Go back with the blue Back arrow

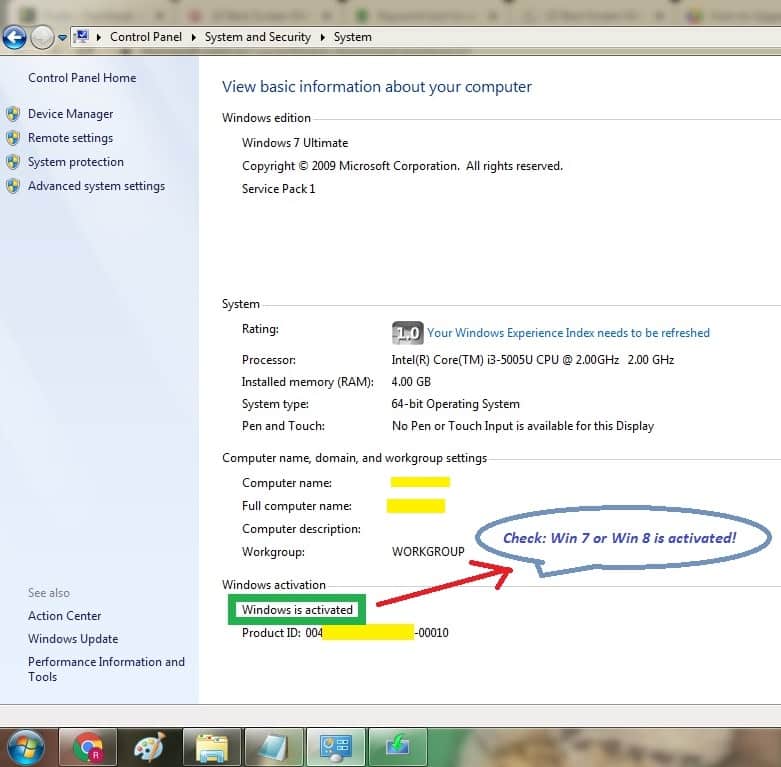14,37
